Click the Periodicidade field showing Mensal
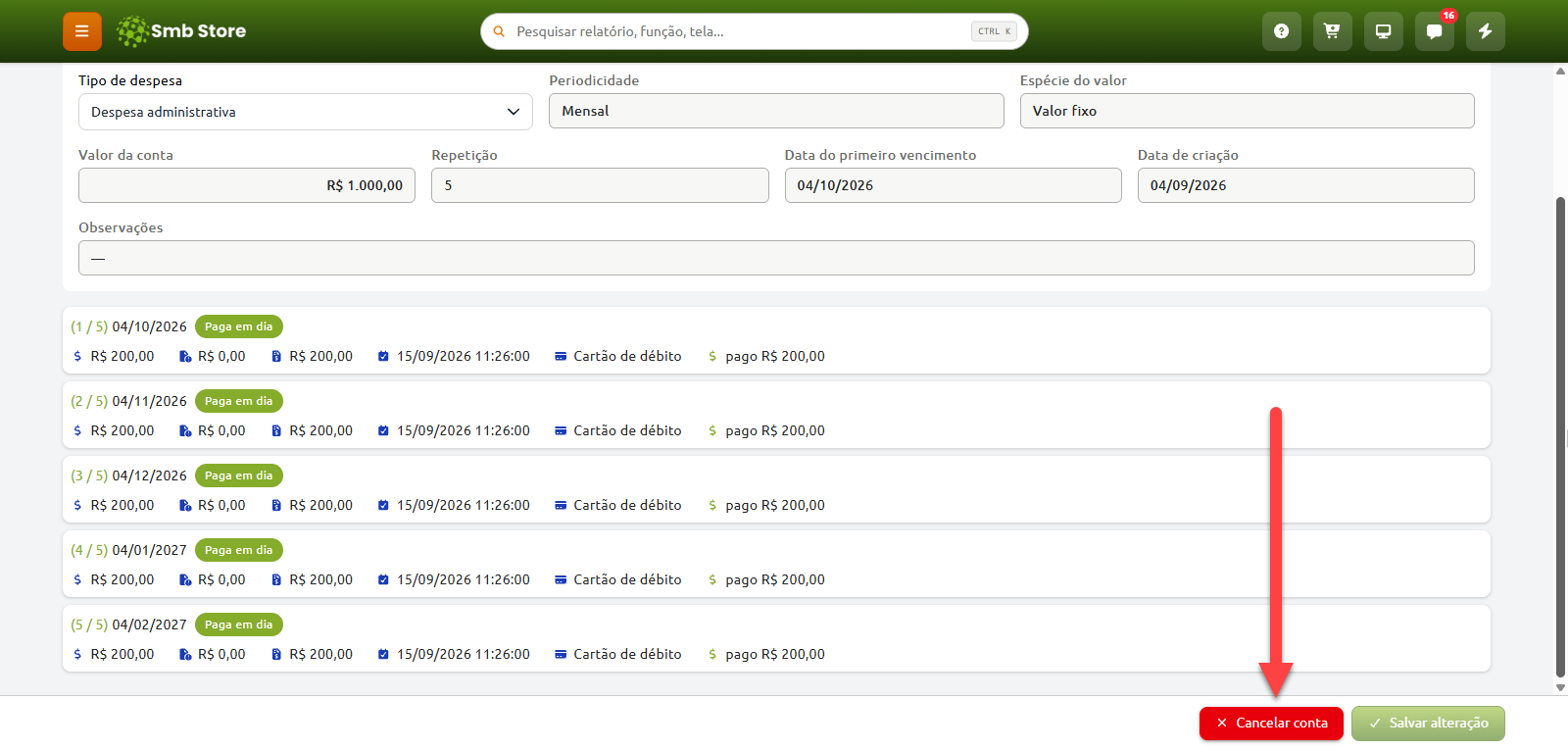Screen dimensions: 1568x750 [776, 111]
